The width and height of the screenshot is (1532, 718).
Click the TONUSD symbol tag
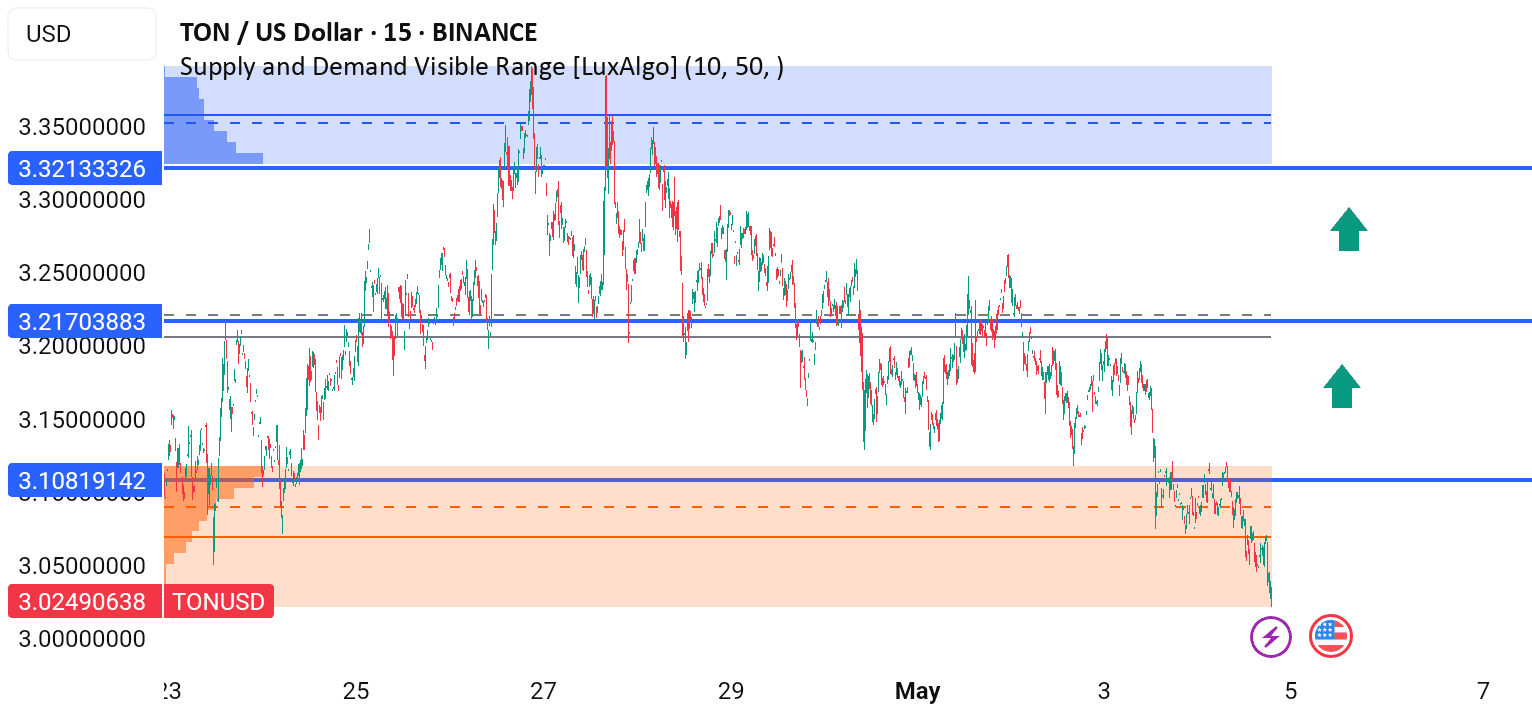pyautogui.click(x=219, y=602)
